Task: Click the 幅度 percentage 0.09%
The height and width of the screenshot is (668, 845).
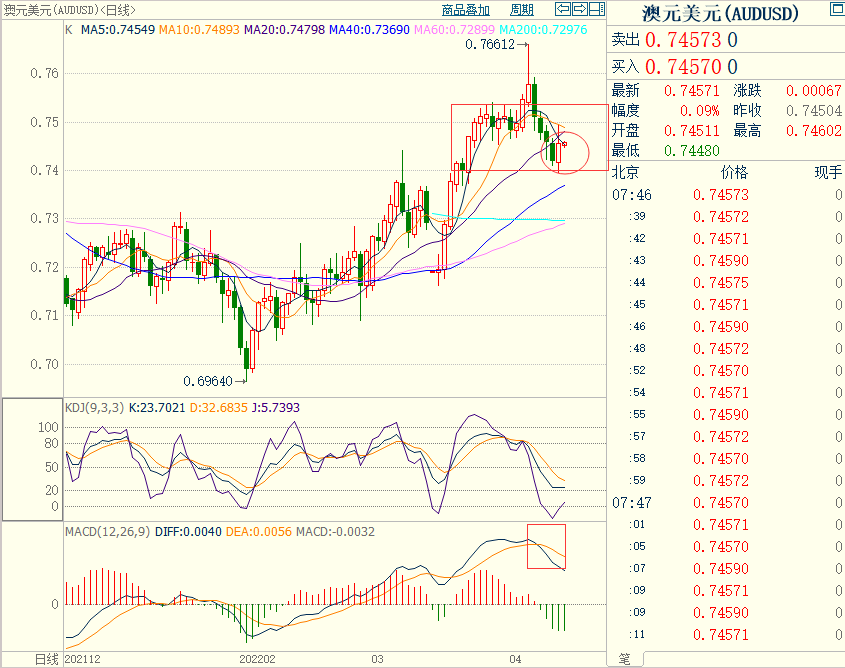Action: pos(699,111)
